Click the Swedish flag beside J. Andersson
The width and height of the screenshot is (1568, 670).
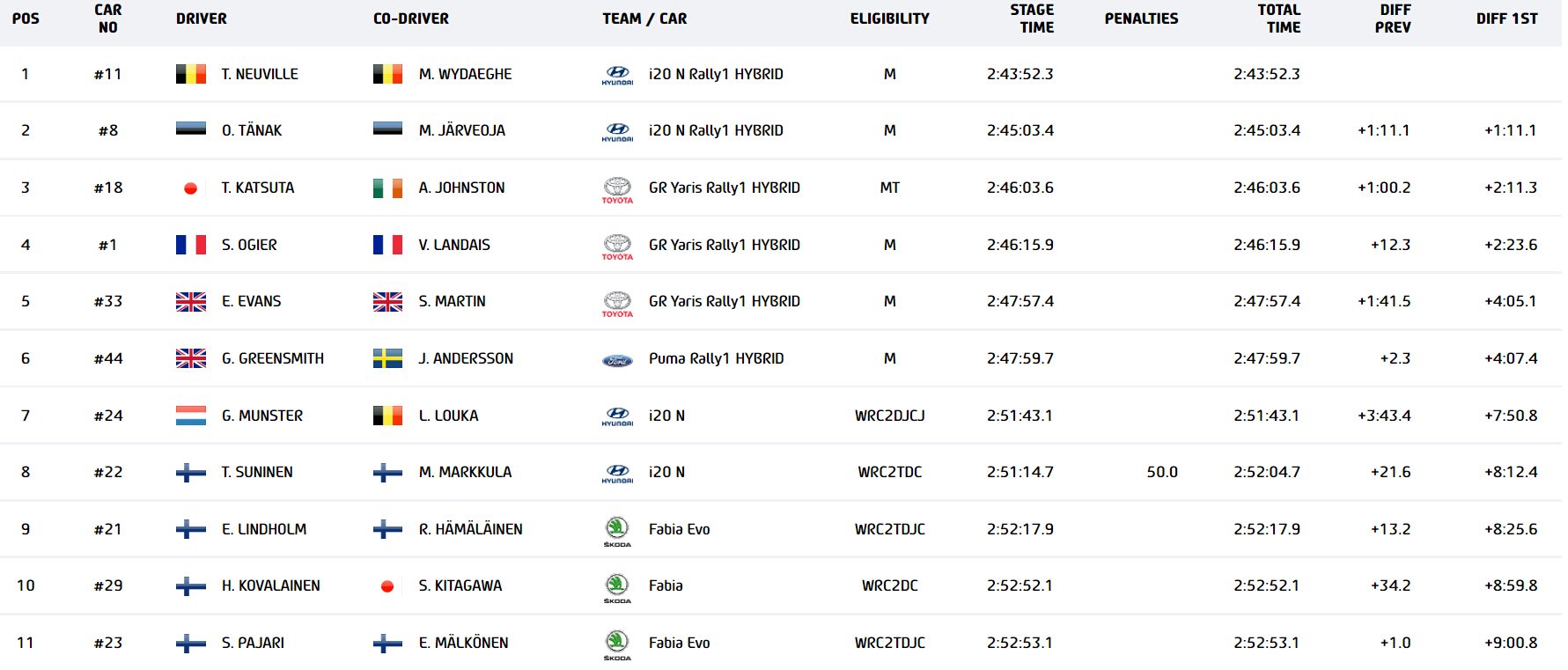coord(387,358)
